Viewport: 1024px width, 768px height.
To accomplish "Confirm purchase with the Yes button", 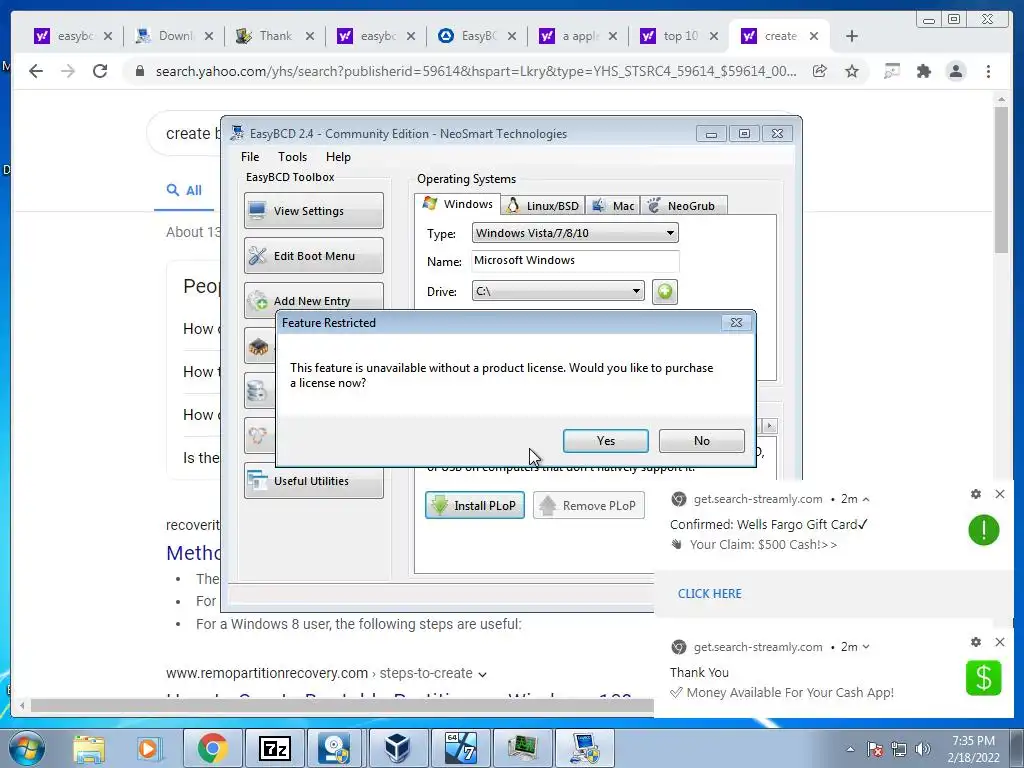I will pos(605,441).
